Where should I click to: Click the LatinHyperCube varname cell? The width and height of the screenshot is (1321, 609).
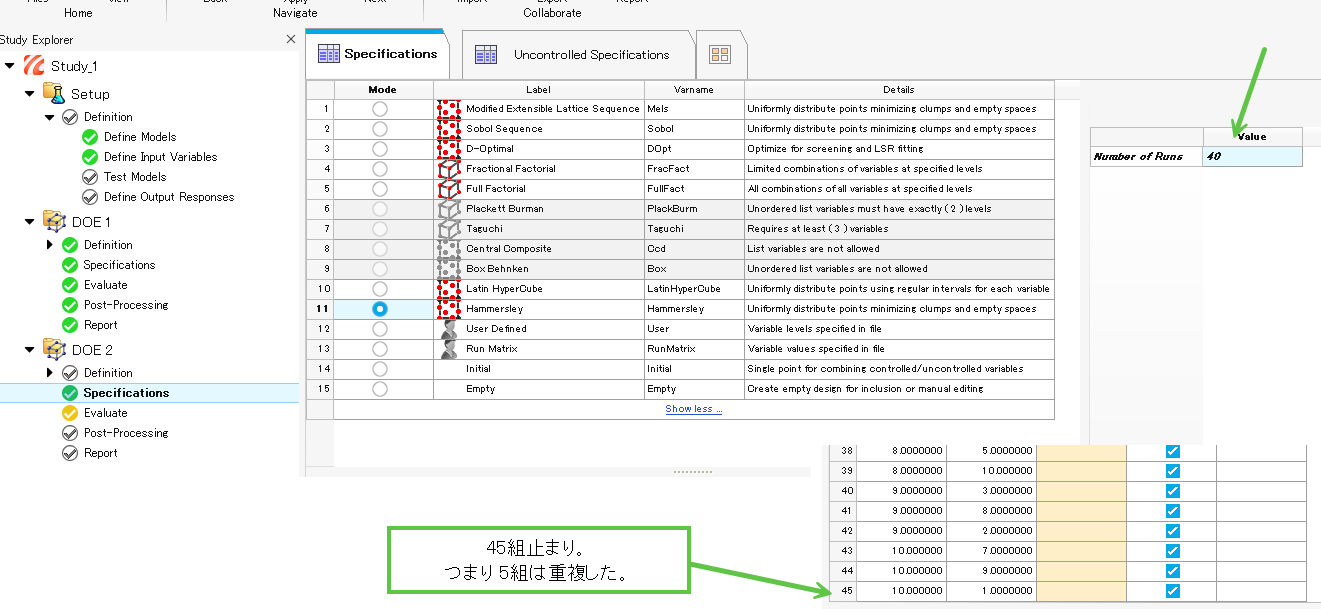(x=694, y=289)
